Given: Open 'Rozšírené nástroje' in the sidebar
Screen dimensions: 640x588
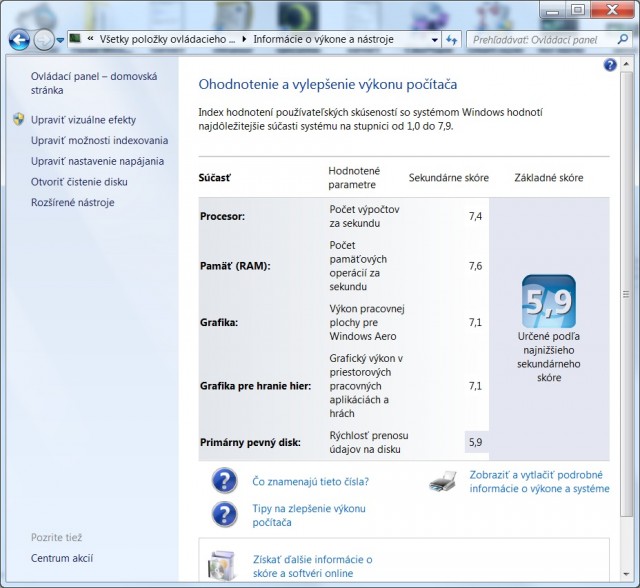Looking at the screenshot, I should [72, 202].
